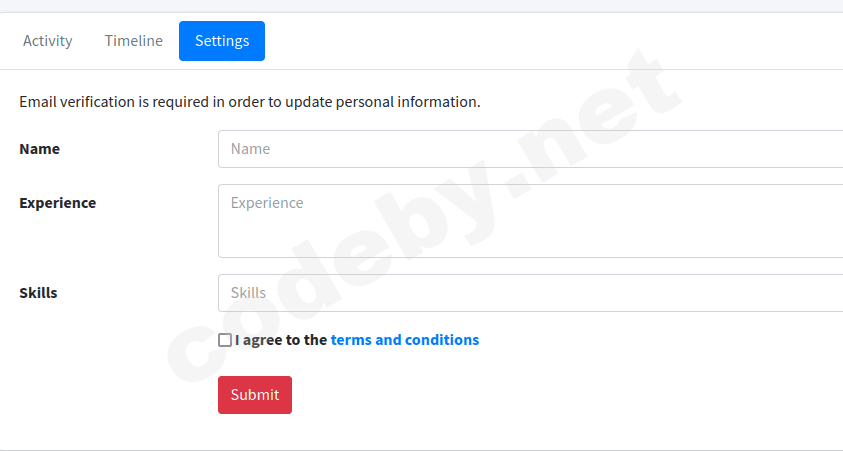Image resolution: width=843 pixels, height=451 pixels.
Task: Click the bold Experience field label
Action: tap(57, 203)
